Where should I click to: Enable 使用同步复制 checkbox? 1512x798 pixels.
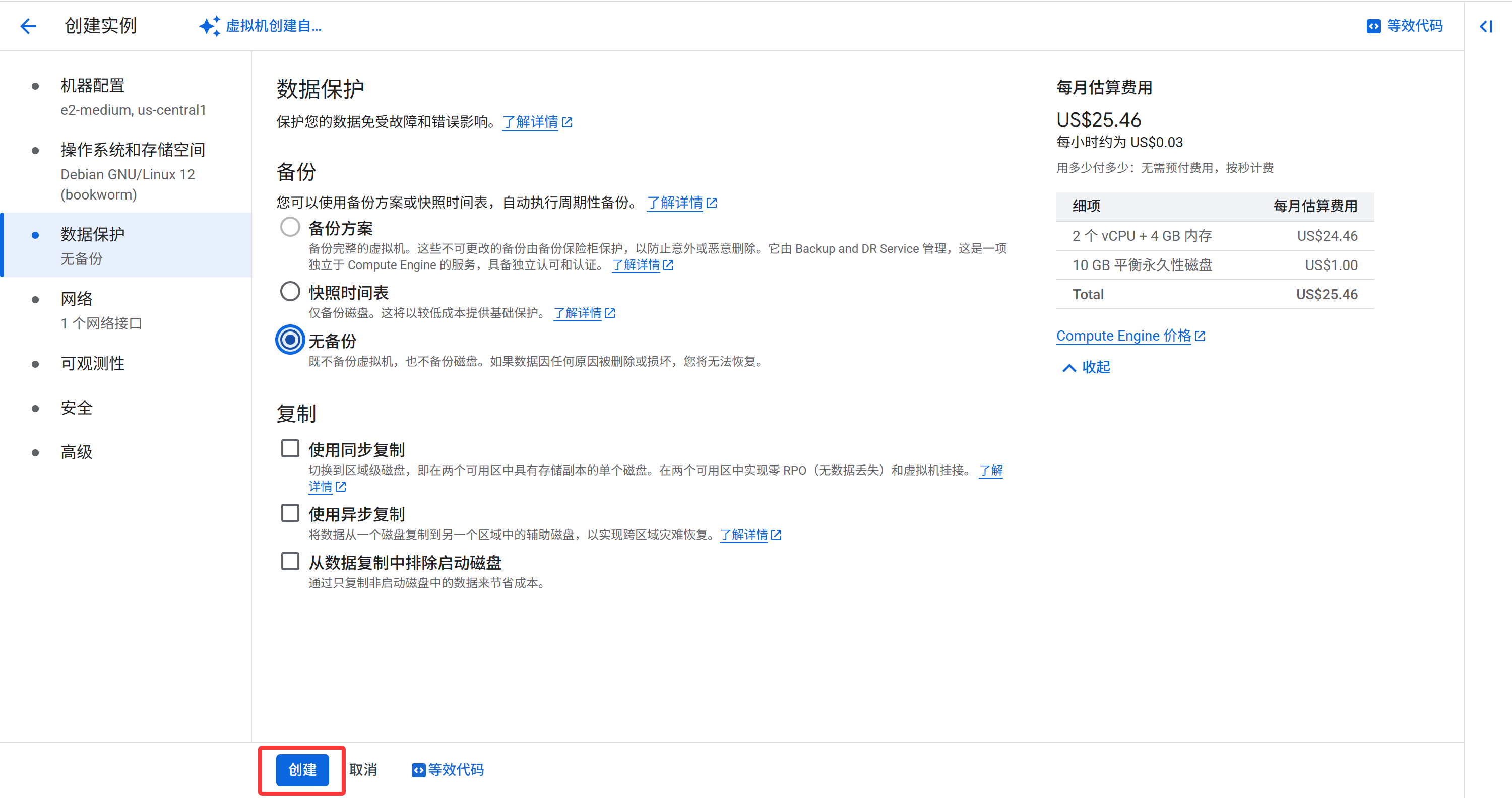click(290, 449)
